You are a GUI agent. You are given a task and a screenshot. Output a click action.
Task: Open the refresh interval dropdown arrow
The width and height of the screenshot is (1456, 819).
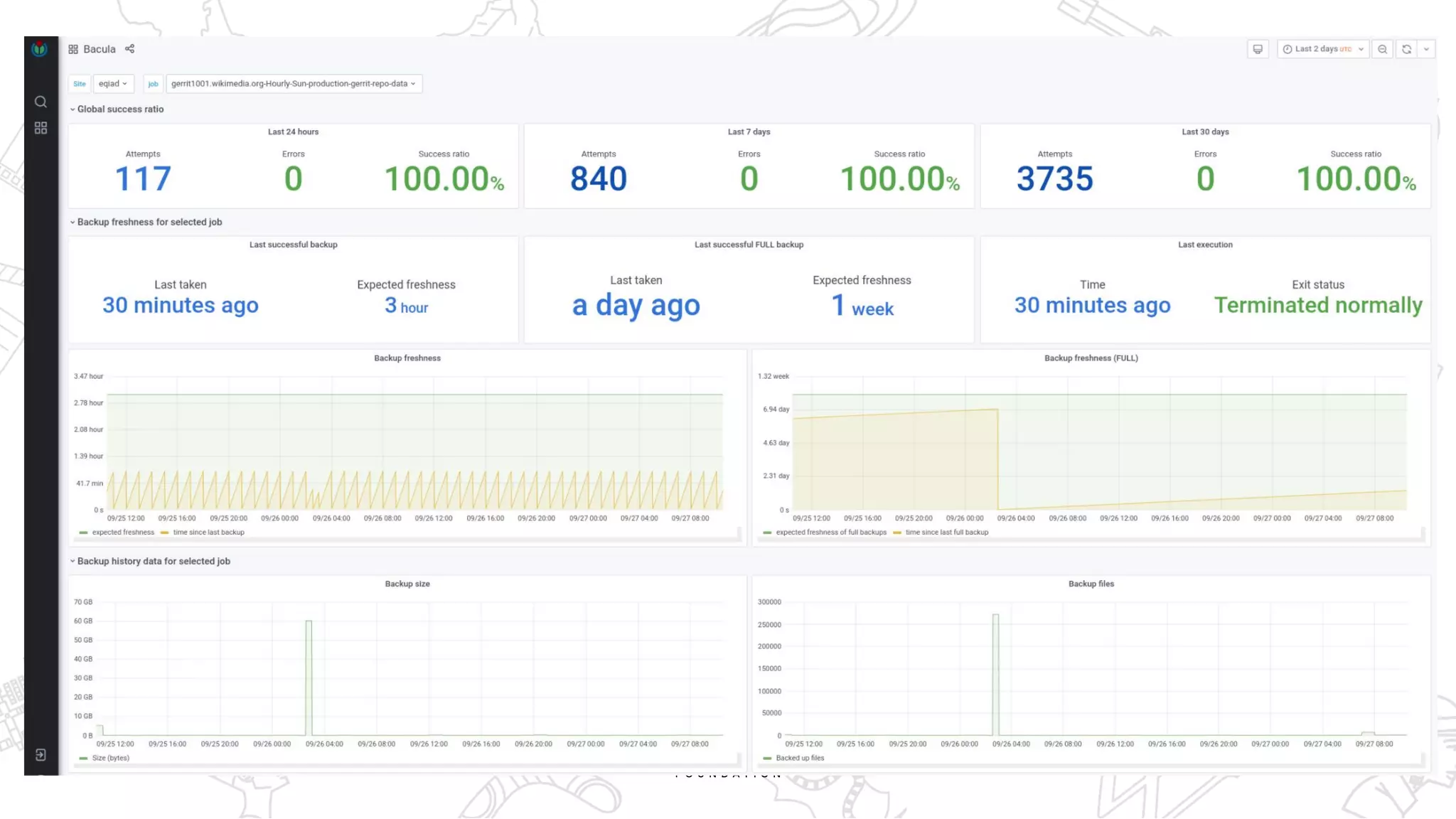[1426, 49]
